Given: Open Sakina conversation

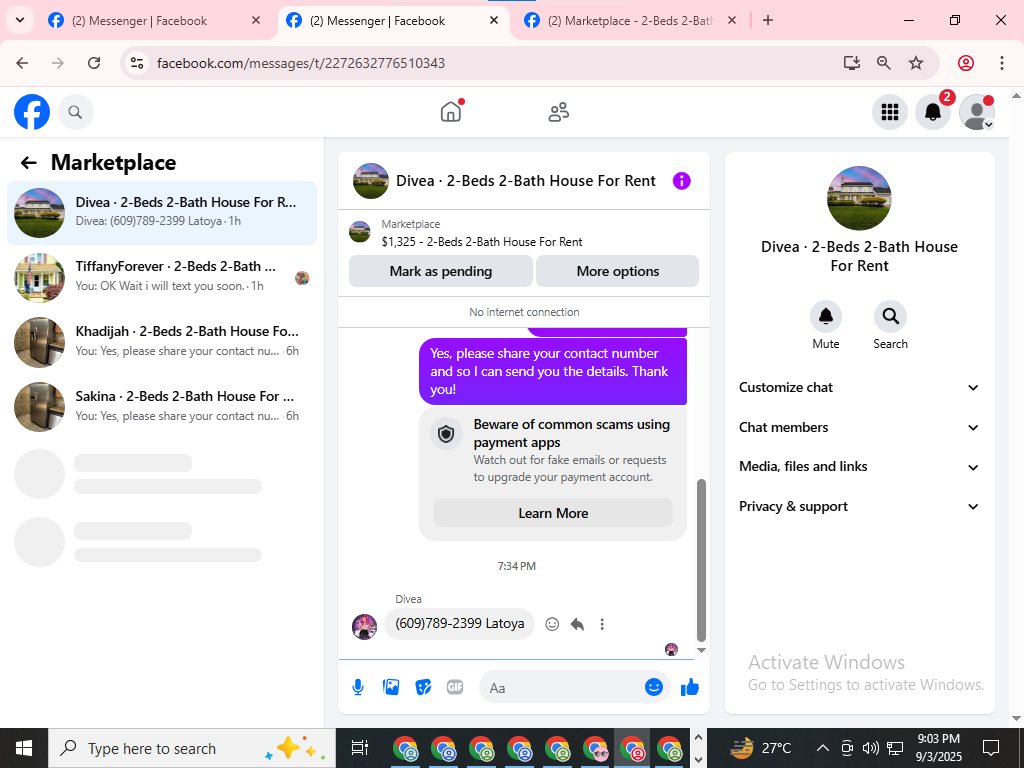Looking at the screenshot, I should pyautogui.click(x=162, y=407).
